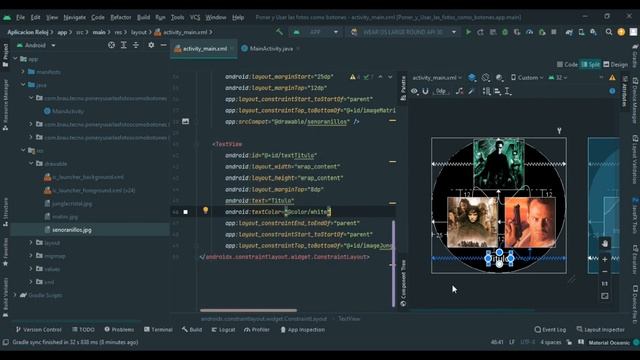Click the light bulb quick-fix icon
This screenshot has height=360, width=640.
205,210
